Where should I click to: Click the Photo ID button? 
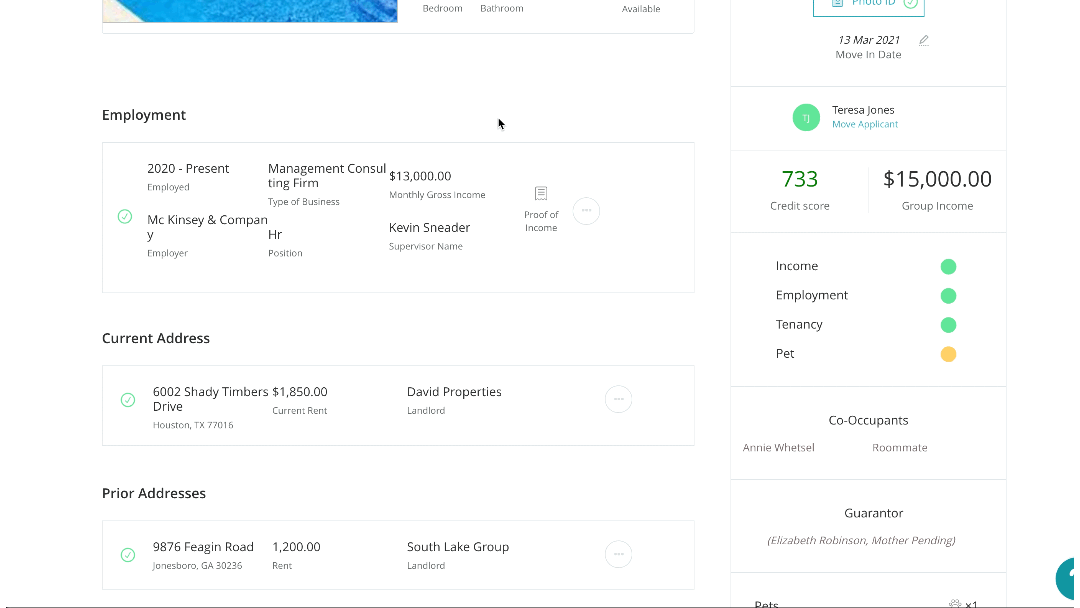coord(868,5)
